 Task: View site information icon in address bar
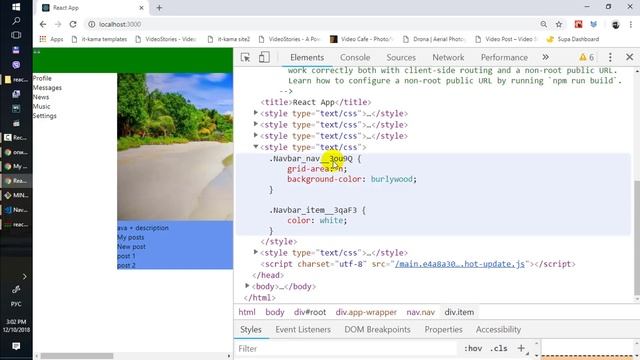(x=91, y=24)
